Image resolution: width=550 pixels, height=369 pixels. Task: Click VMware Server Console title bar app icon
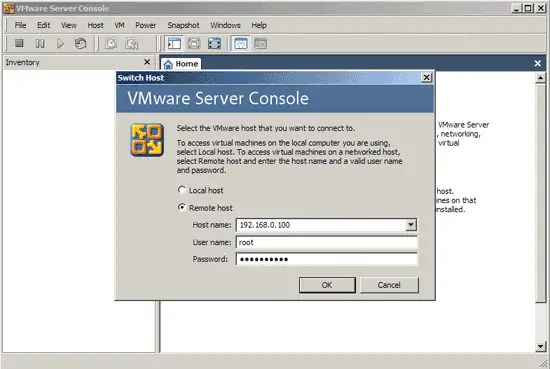[x=9, y=8]
